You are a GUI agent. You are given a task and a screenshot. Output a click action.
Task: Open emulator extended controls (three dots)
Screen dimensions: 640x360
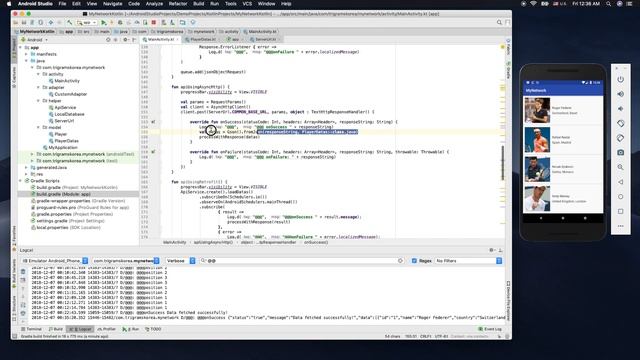coord(620,226)
